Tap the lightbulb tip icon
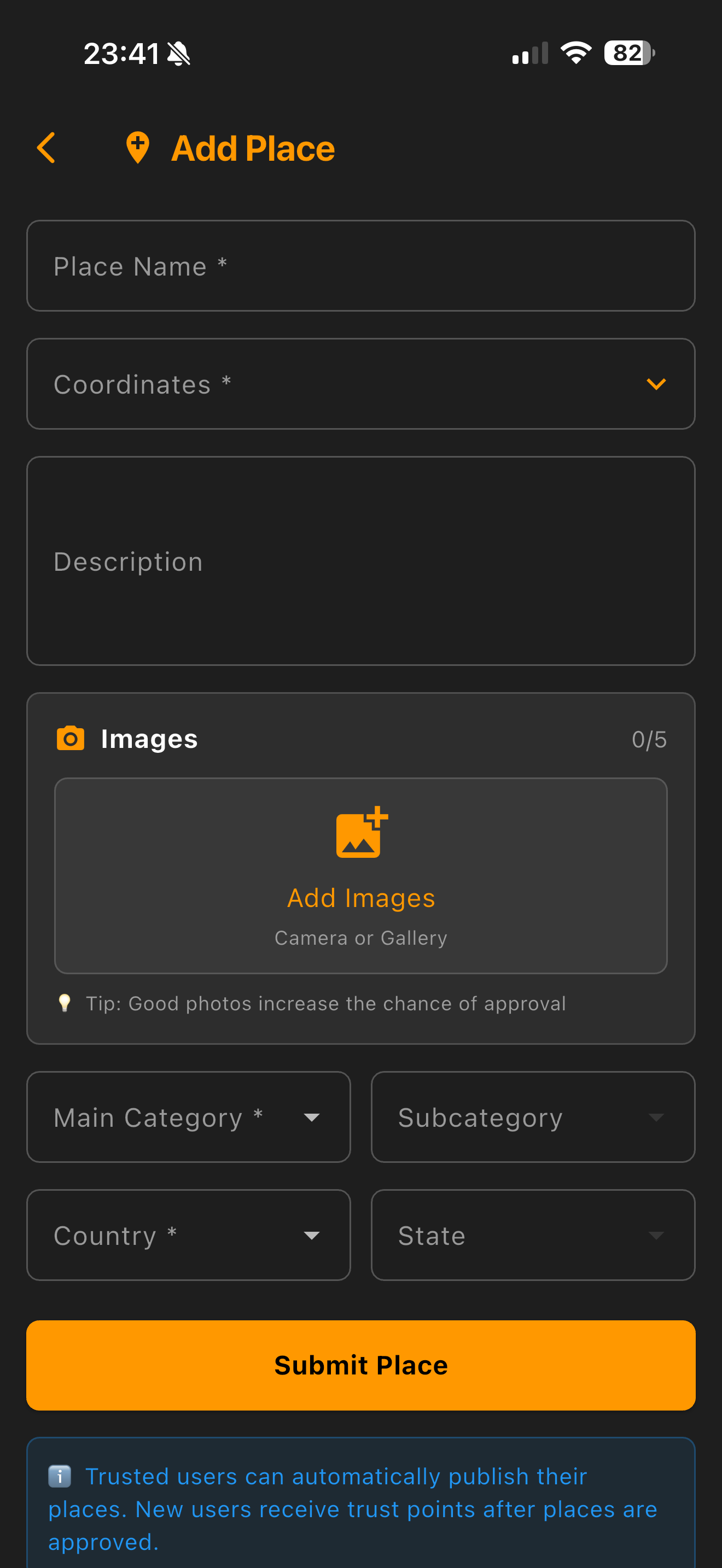 pyautogui.click(x=65, y=1003)
